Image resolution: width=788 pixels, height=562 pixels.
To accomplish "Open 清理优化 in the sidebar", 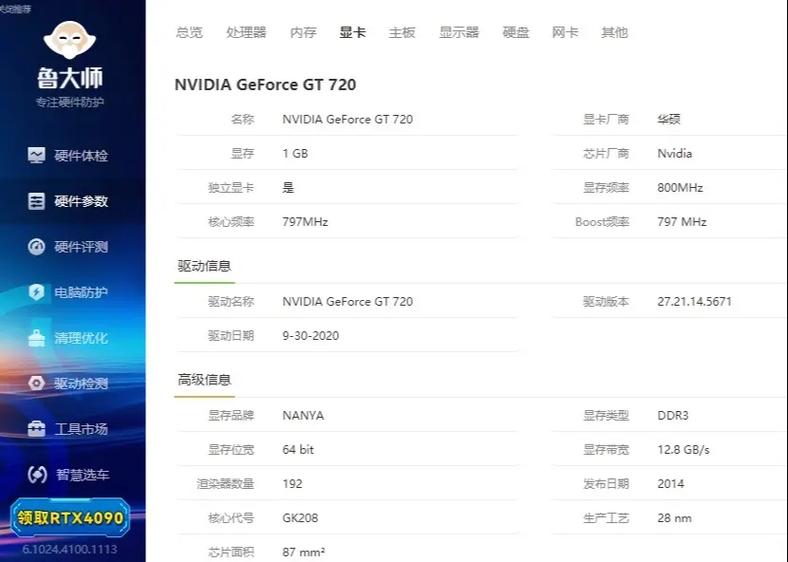I will point(68,338).
